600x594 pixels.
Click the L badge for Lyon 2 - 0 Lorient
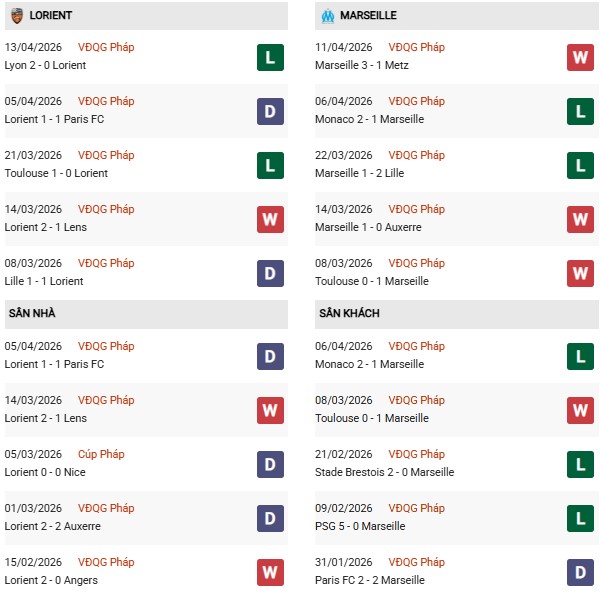point(270,57)
